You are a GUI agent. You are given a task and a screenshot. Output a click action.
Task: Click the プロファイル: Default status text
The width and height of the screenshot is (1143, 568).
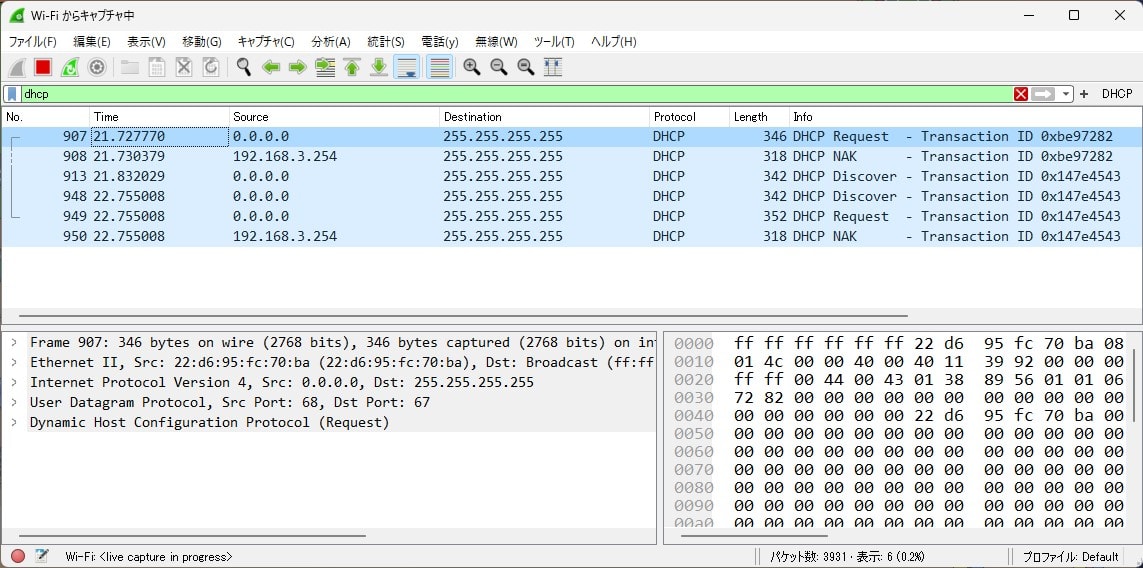point(1070,556)
